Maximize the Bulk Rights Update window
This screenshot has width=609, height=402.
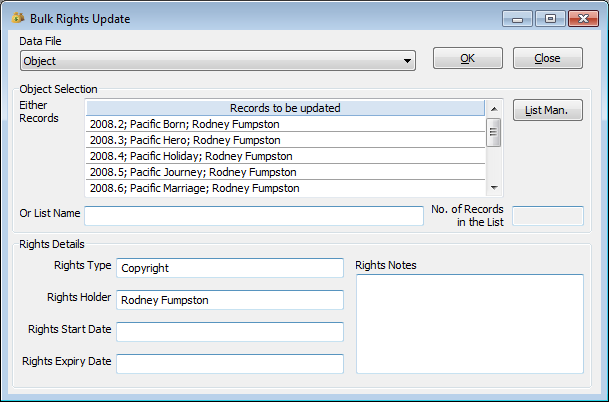(550, 19)
